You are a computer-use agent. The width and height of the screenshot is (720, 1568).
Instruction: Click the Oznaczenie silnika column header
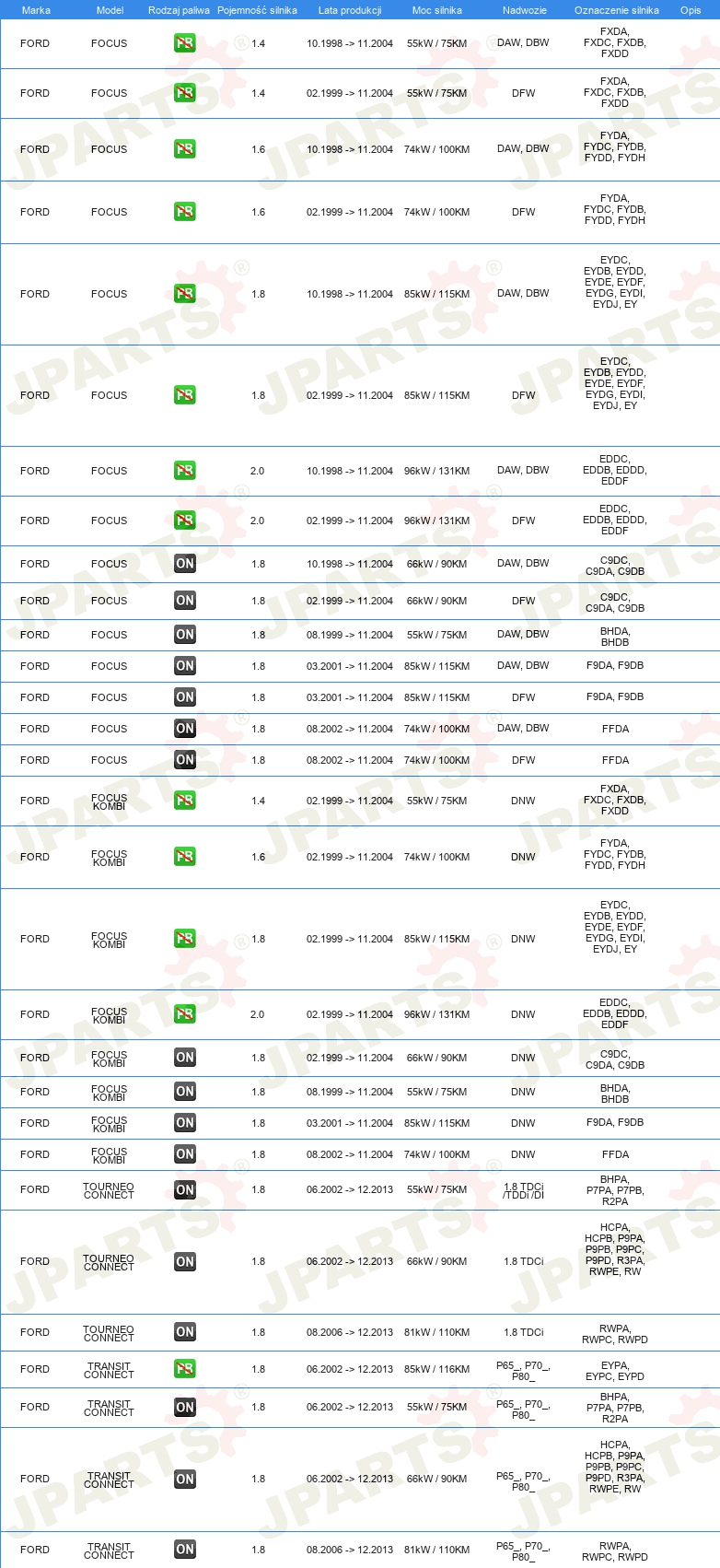(616, 10)
